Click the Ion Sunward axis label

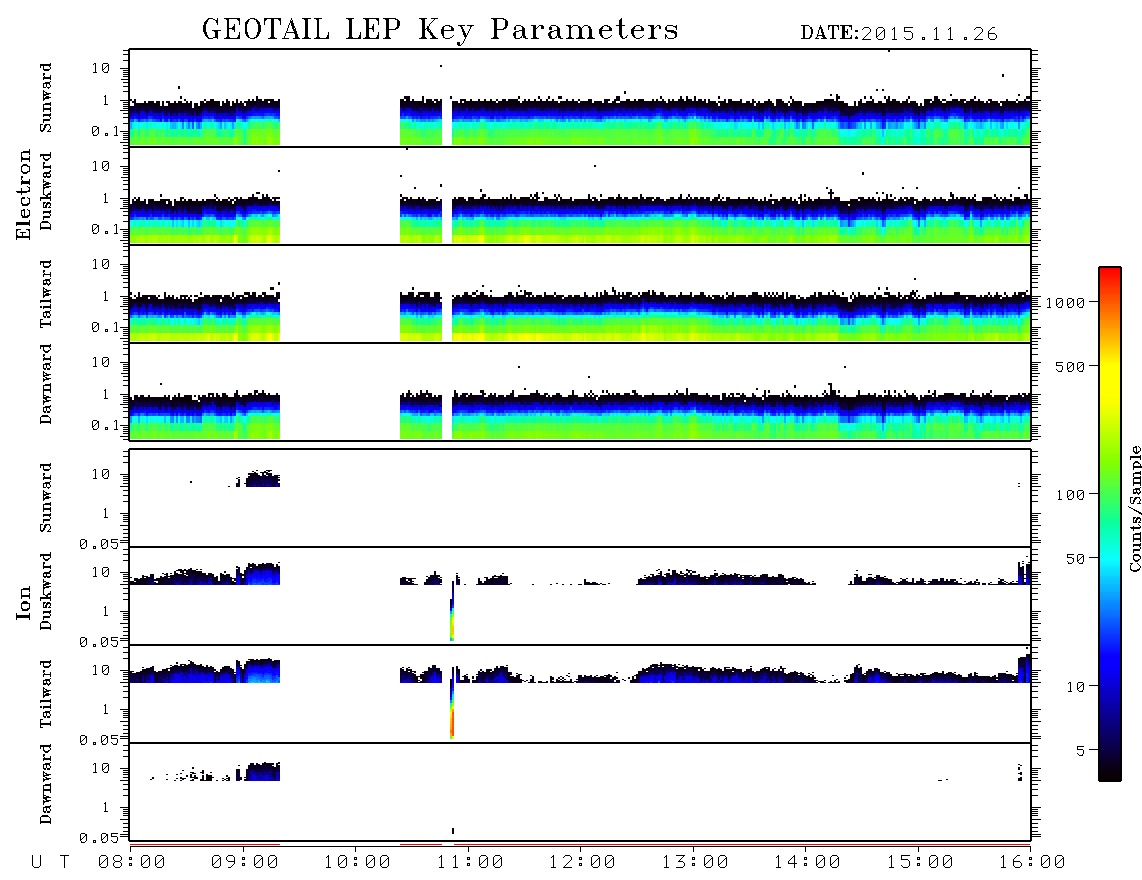click(46, 498)
